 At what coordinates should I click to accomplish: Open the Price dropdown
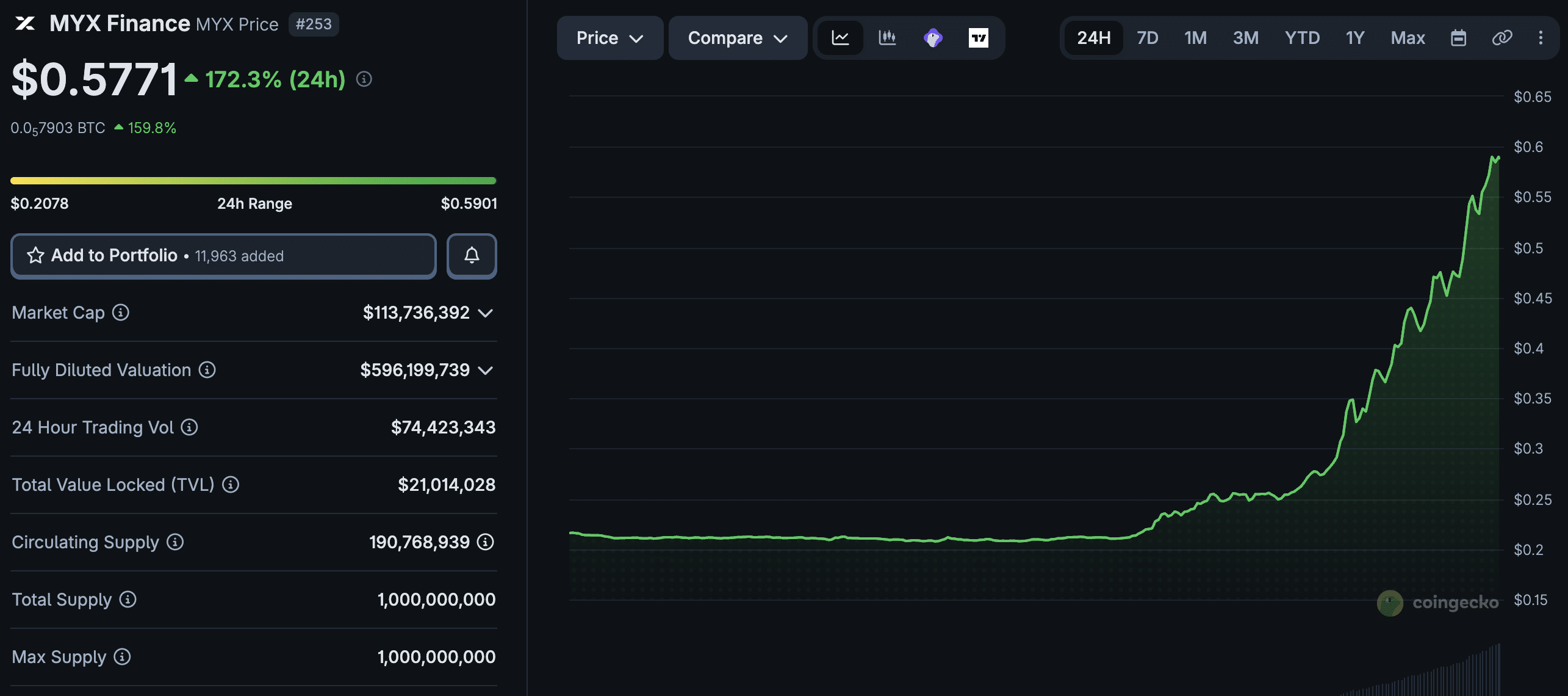coord(610,38)
